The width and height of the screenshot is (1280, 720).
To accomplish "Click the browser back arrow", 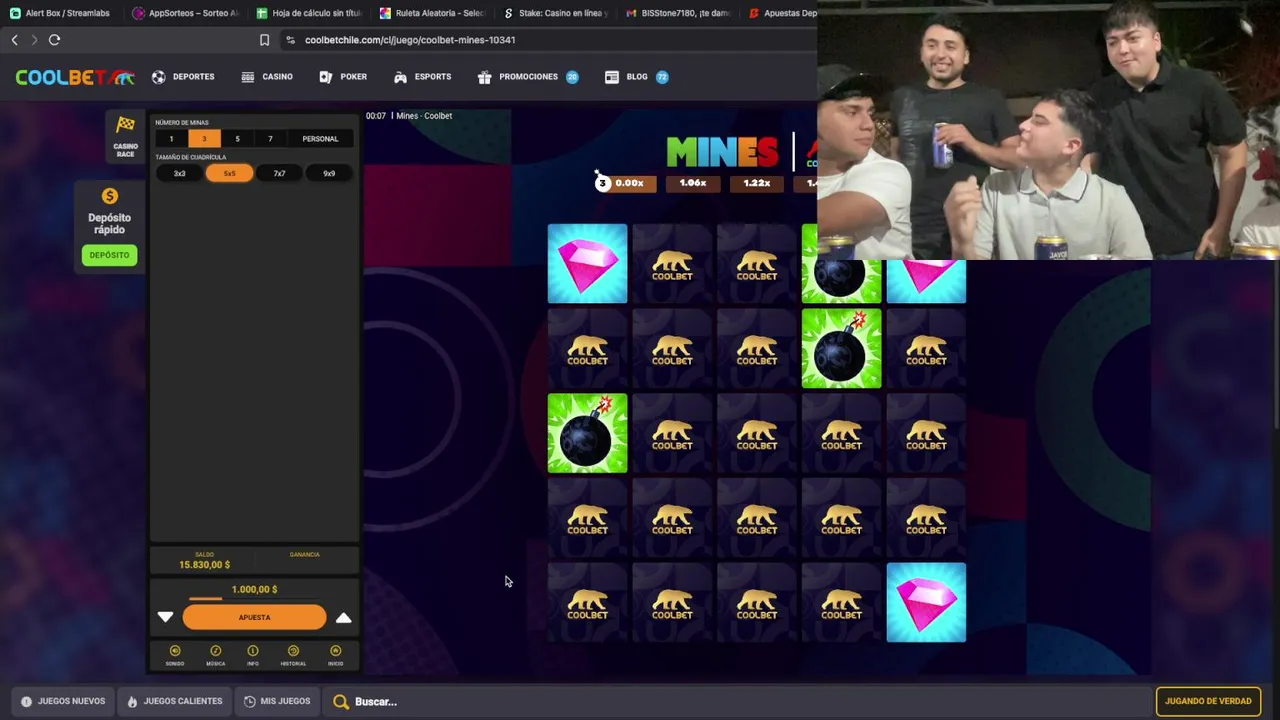I will click(14, 40).
